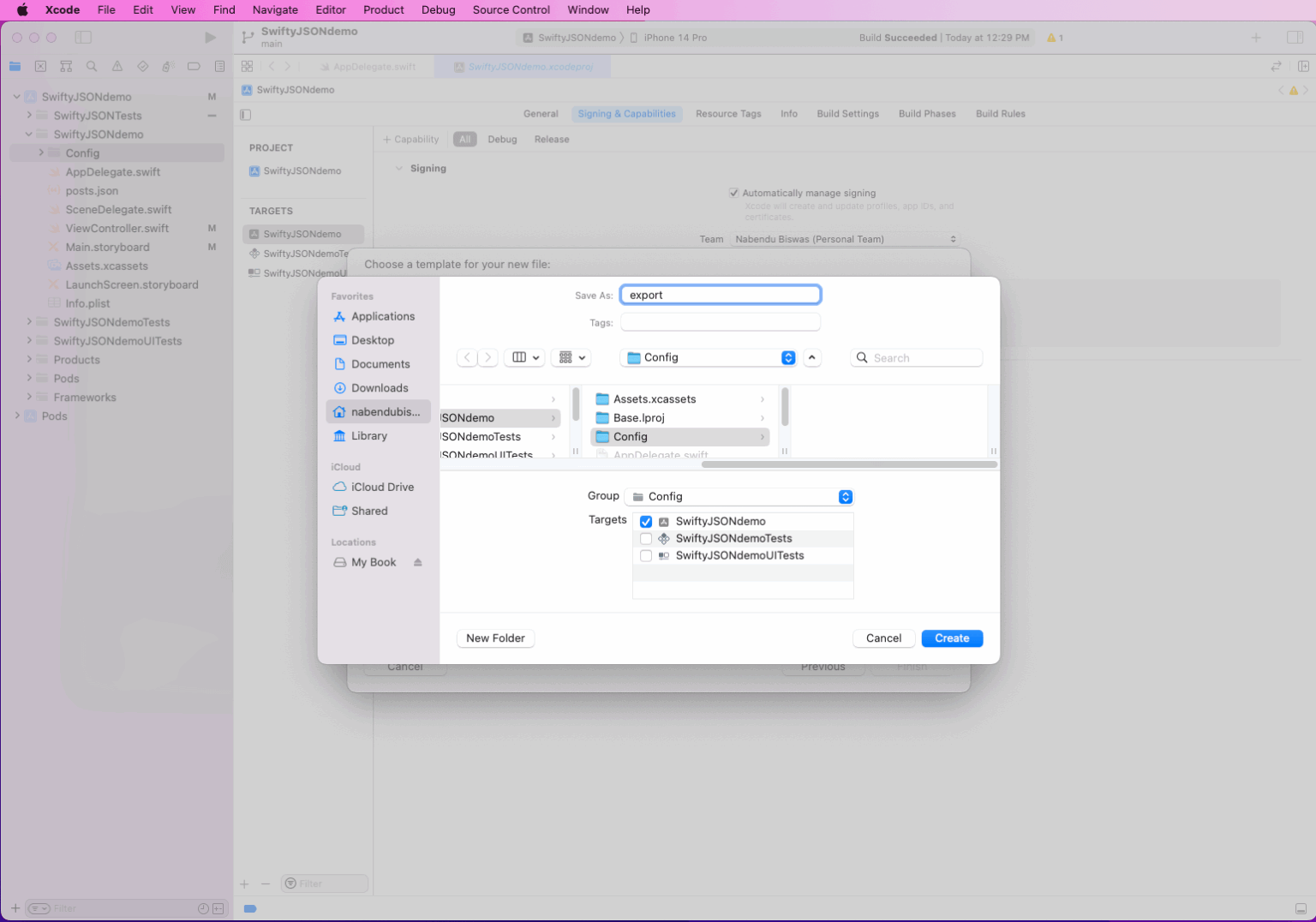Enable the SwiftyJSONdemoTests target checkbox
Image resolution: width=1316 pixels, height=922 pixels.
tap(646, 538)
